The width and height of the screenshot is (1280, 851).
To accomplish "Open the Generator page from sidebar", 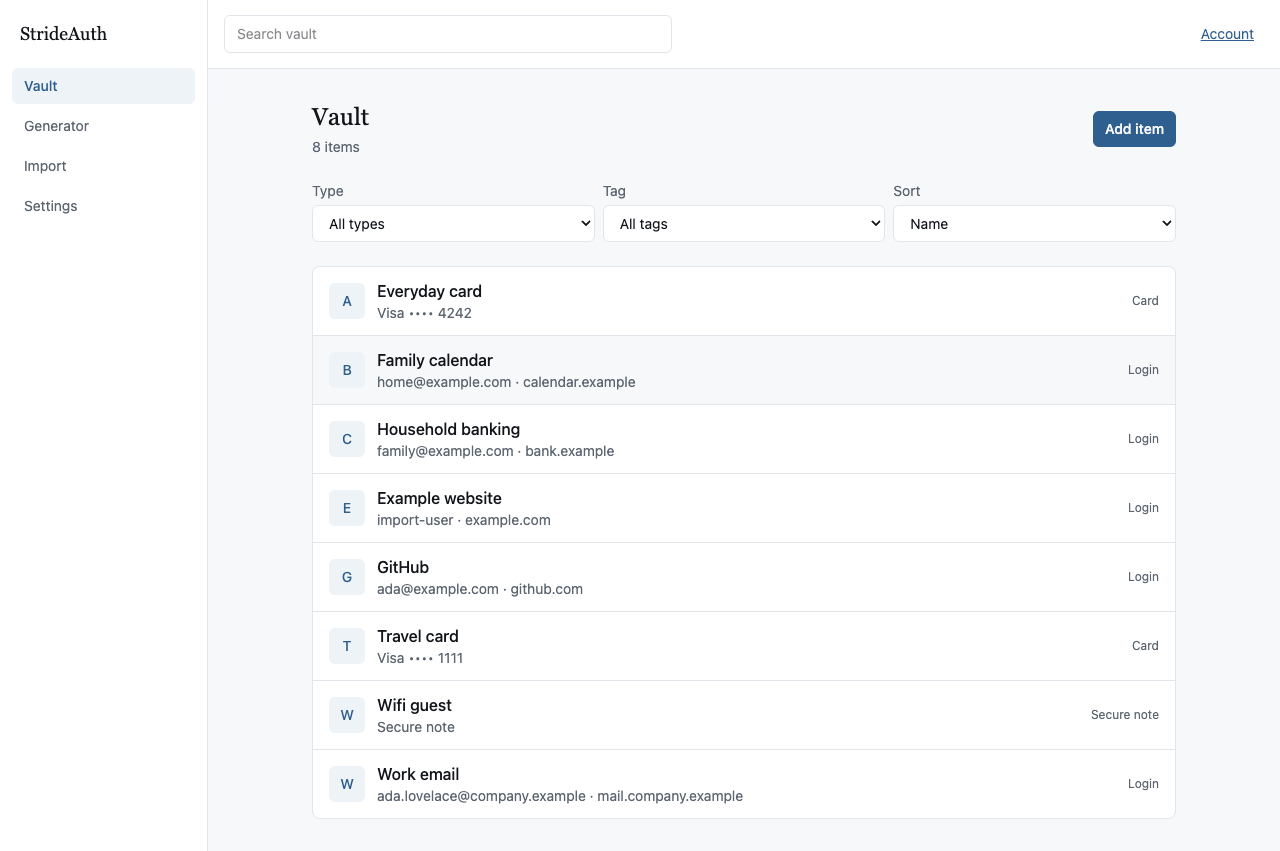I will [103, 126].
